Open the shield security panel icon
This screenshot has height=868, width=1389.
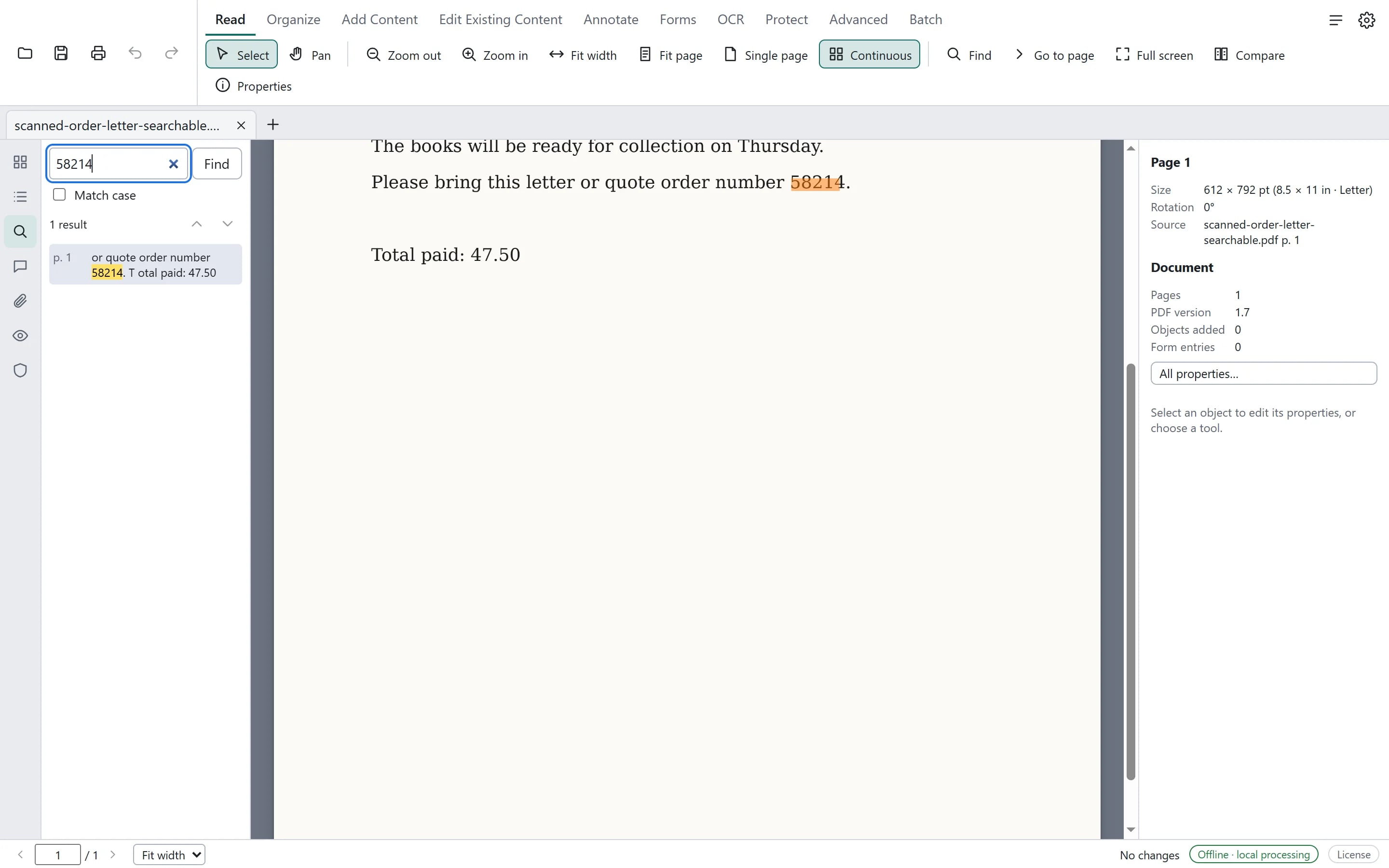pos(20,370)
